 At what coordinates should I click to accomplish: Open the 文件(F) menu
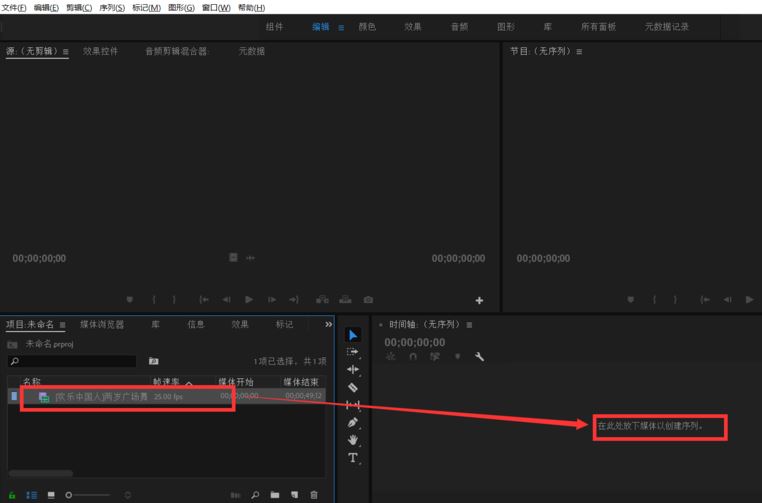pos(14,7)
